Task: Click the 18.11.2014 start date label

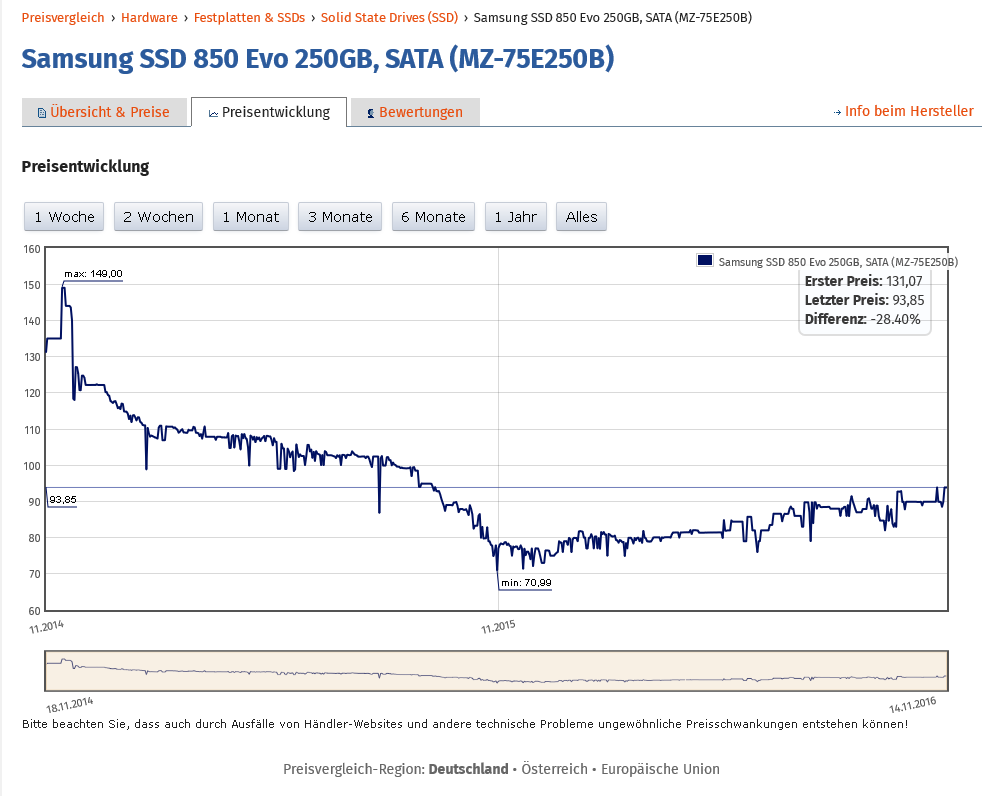Action: click(x=70, y=705)
